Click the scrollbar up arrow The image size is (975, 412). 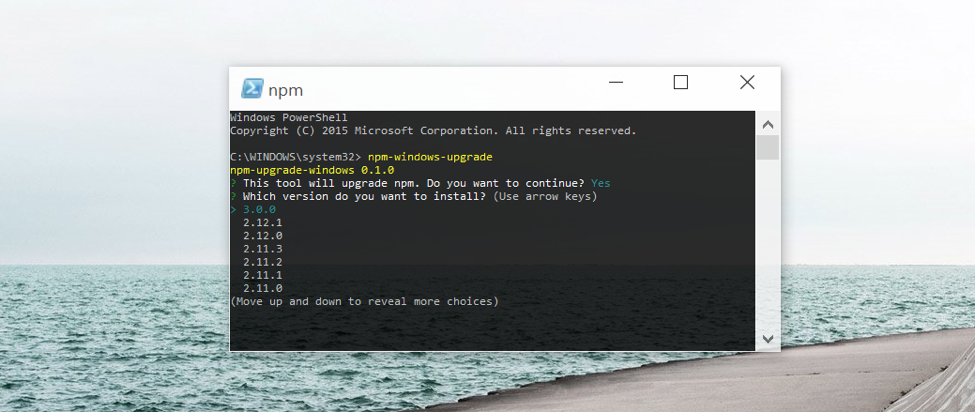pos(767,125)
